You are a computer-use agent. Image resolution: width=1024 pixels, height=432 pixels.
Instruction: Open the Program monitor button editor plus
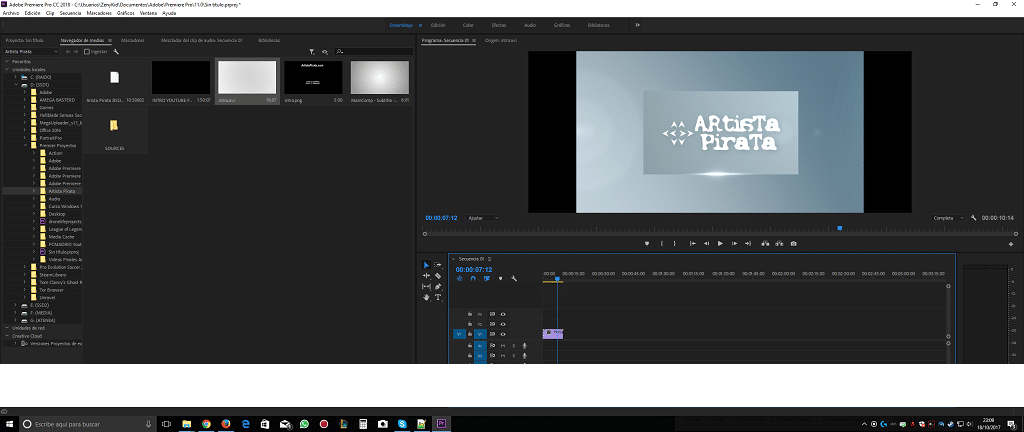1011,244
